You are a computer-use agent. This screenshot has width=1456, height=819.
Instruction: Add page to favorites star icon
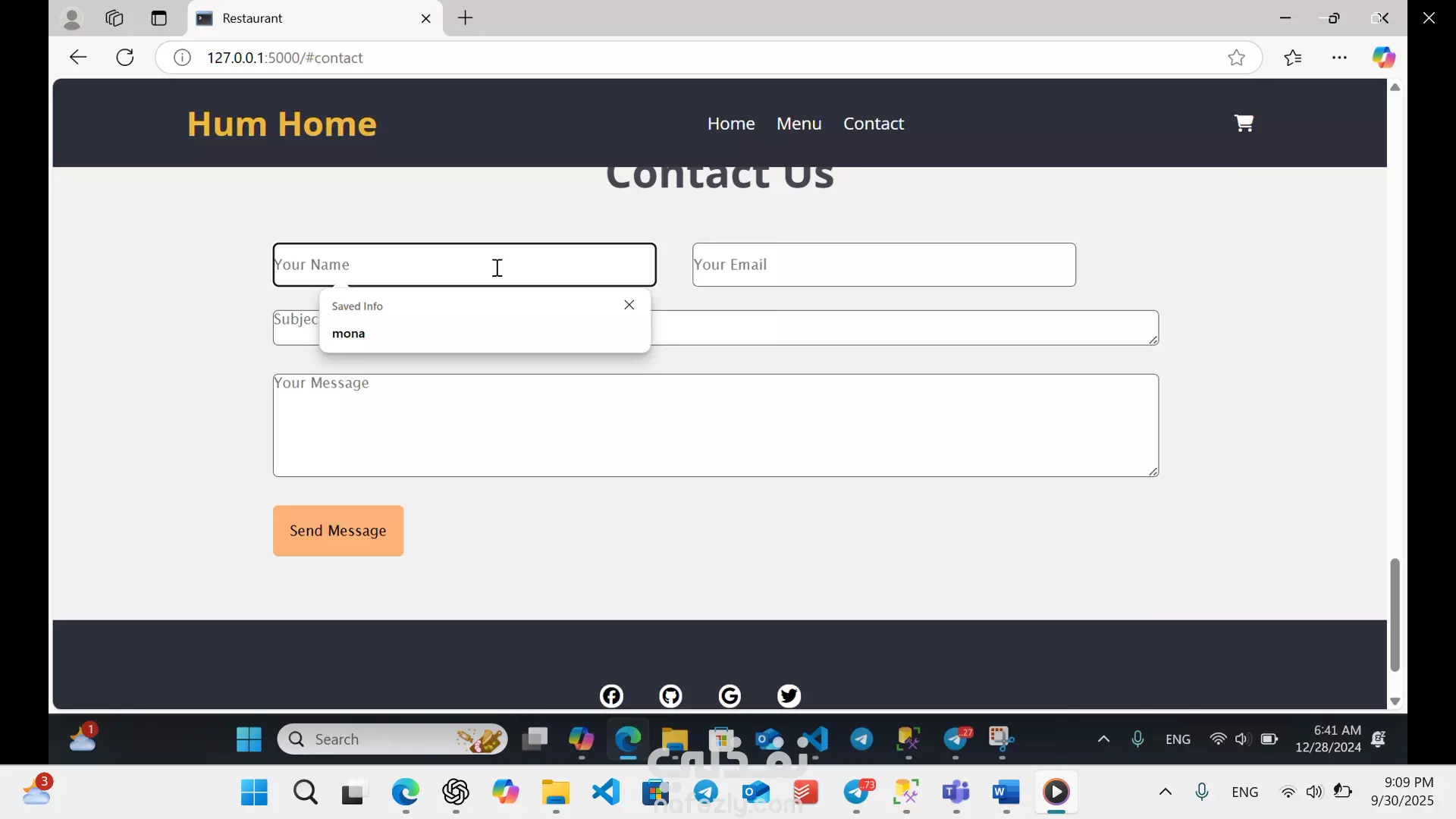[1236, 58]
